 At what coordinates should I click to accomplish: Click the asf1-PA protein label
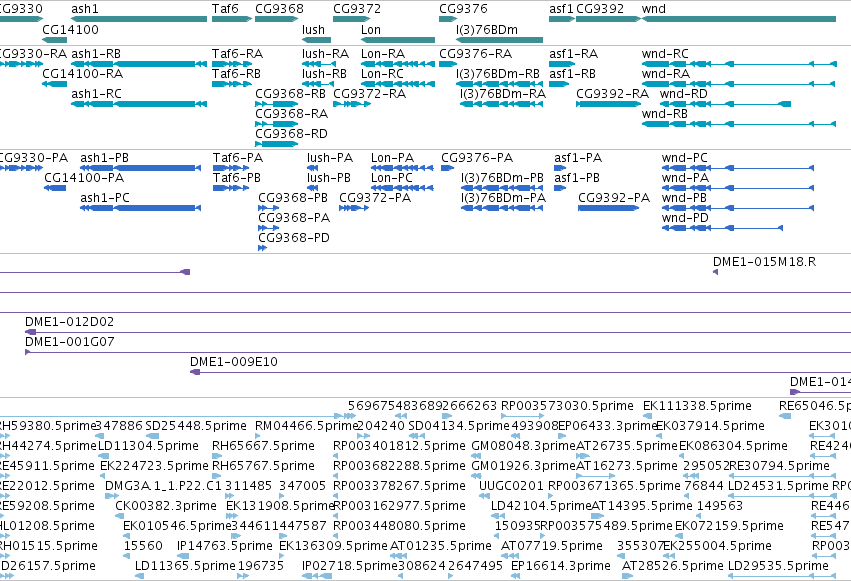point(578,158)
